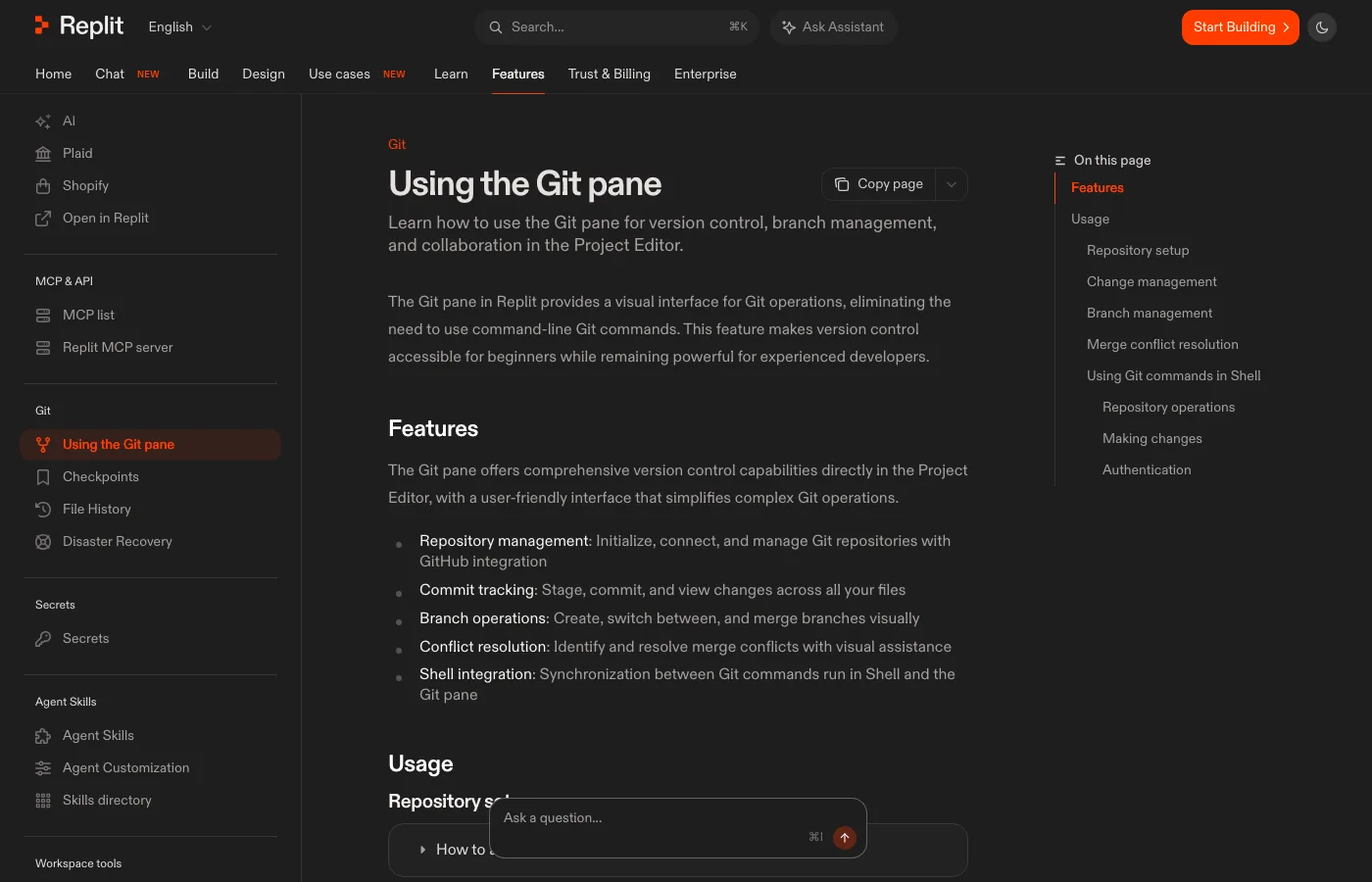Jump to Change management section link
Image resolution: width=1372 pixels, height=882 pixels.
1151,281
